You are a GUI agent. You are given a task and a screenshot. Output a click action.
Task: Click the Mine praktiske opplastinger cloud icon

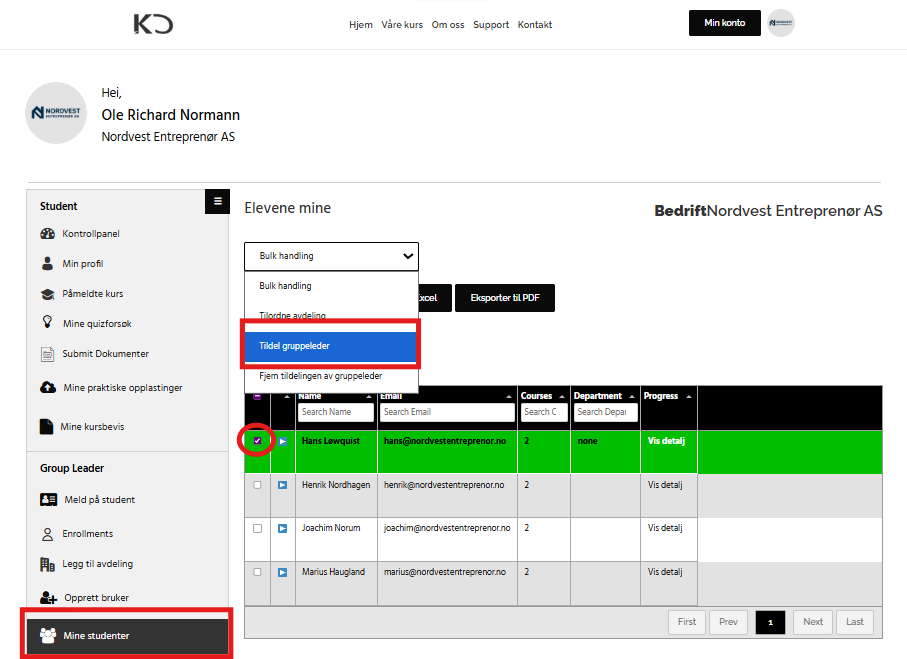pos(48,387)
